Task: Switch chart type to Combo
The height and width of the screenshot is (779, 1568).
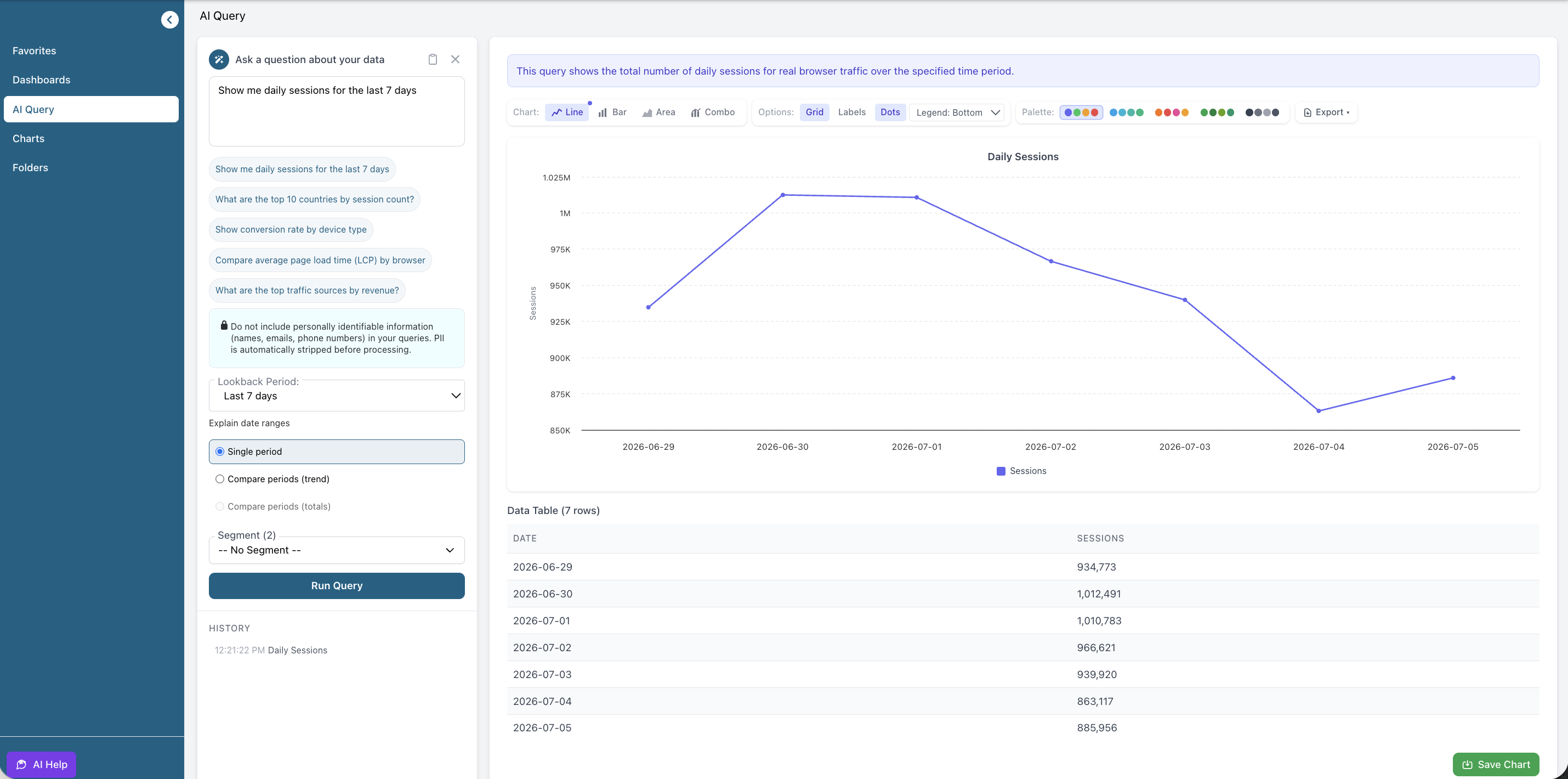Action: coord(713,112)
